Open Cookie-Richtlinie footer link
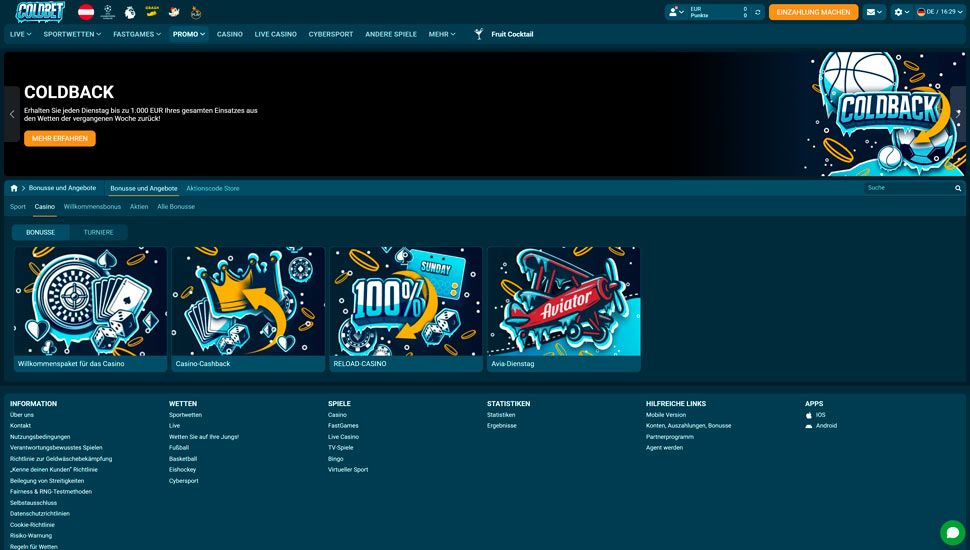Viewport: 970px width, 550px height. click(32, 525)
